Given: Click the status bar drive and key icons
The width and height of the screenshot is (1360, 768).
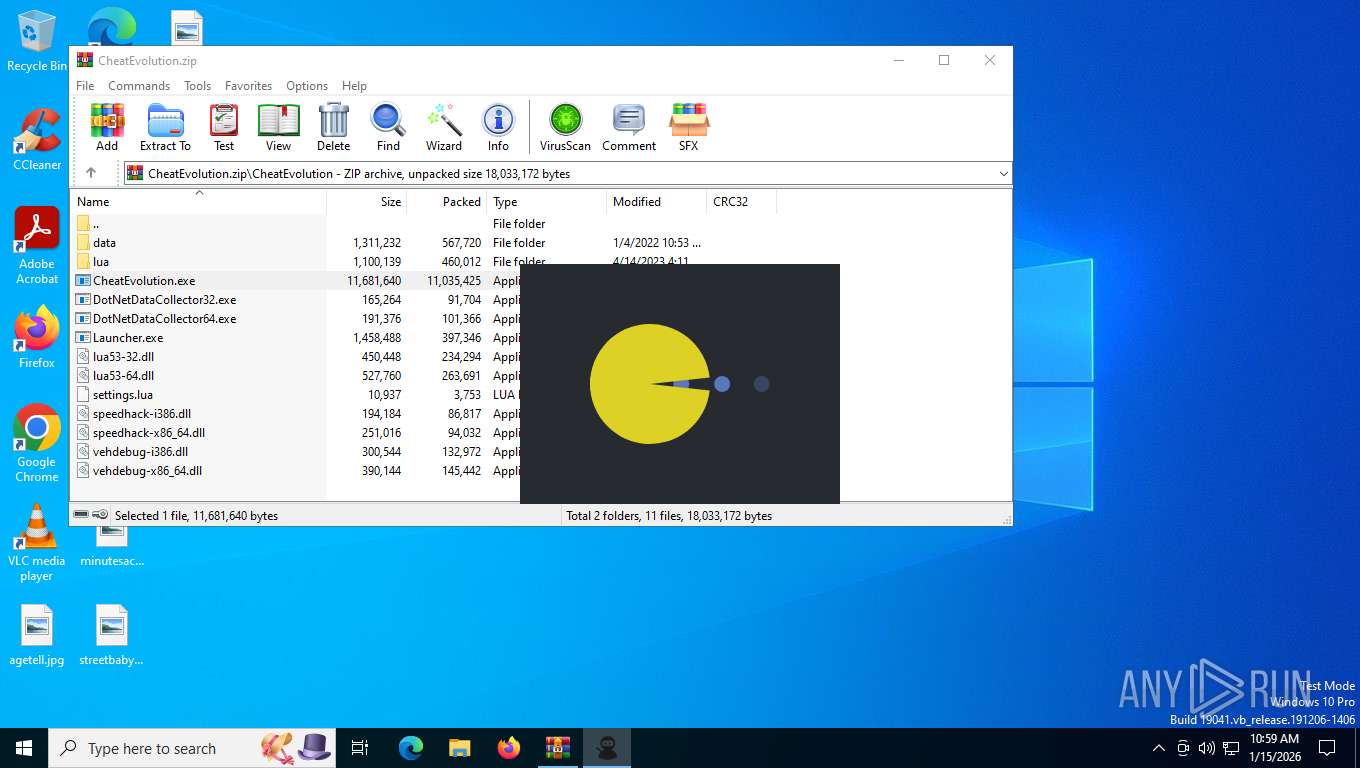Looking at the screenshot, I should click(x=91, y=515).
